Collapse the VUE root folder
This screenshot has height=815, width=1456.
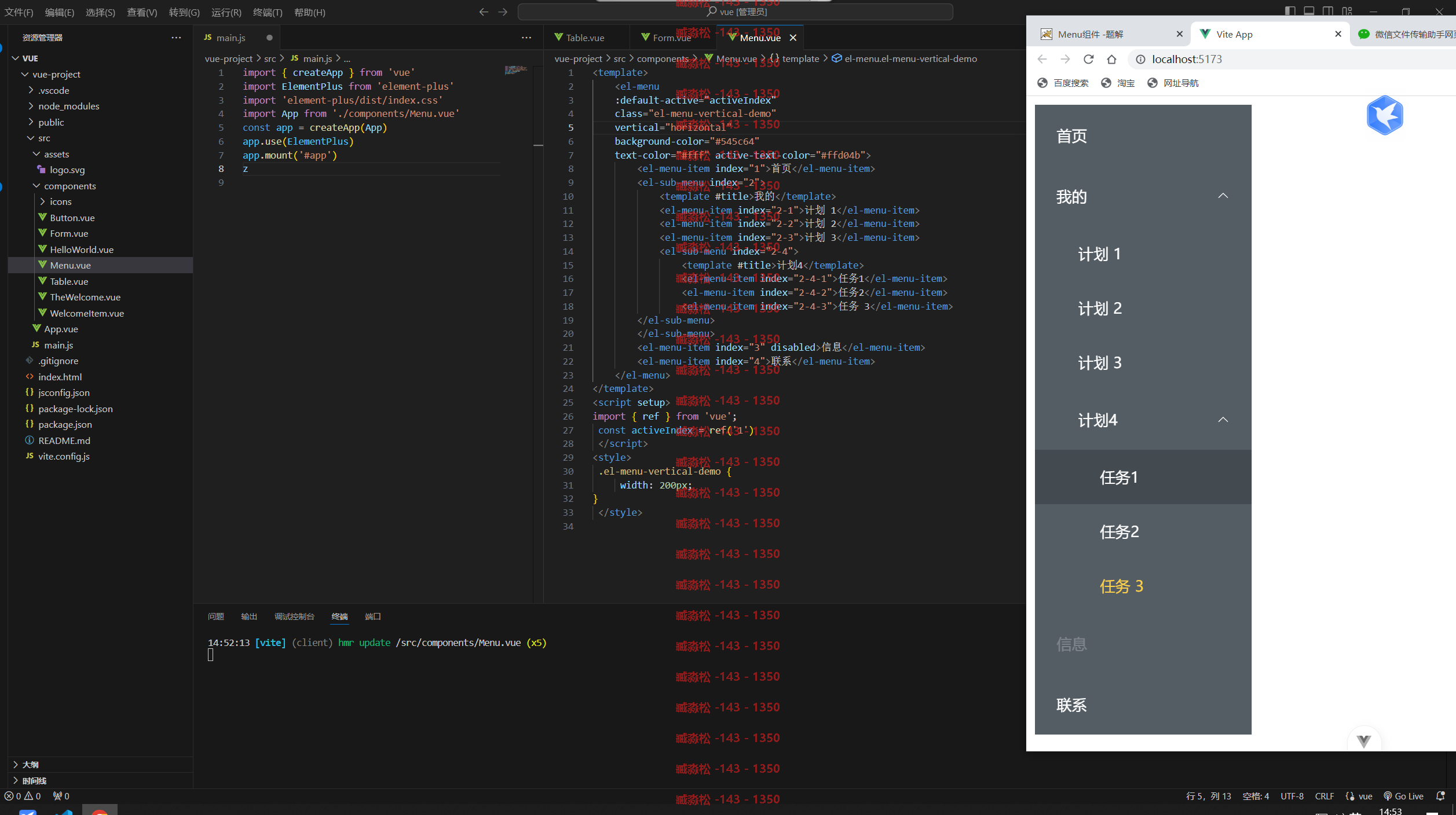click(x=16, y=58)
